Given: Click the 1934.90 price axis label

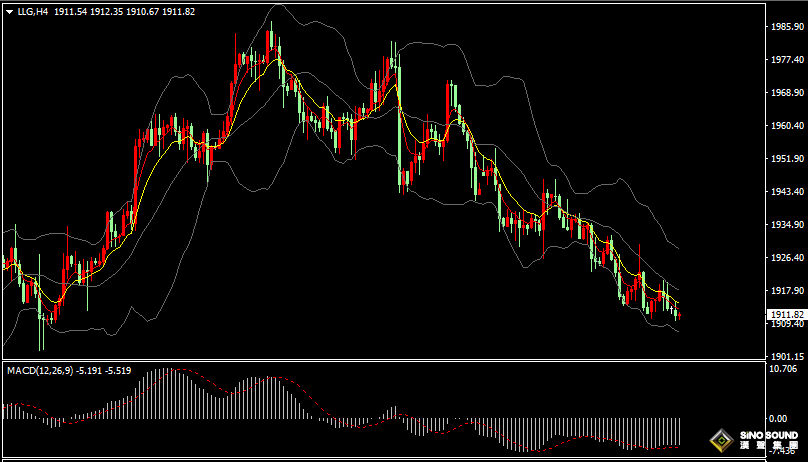Looking at the screenshot, I should point(787,224).
